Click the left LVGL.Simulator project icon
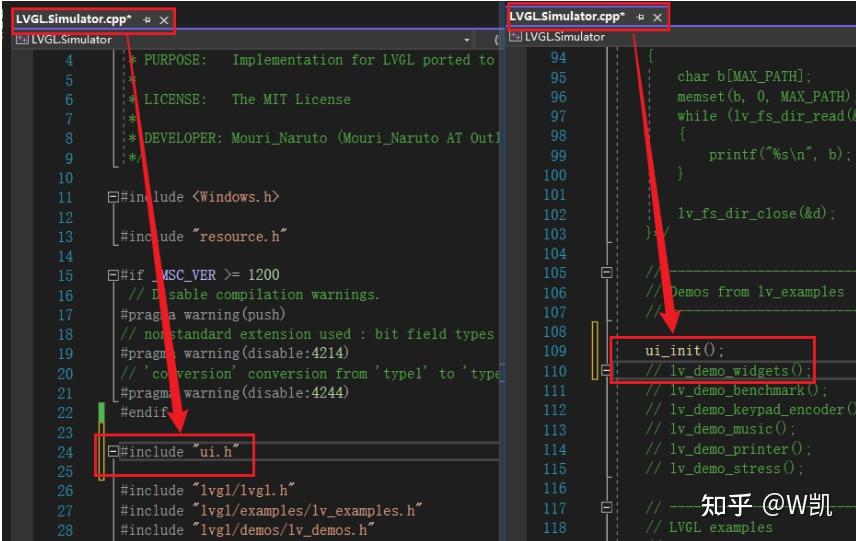The image size is (856, 541). pos(22,39)
